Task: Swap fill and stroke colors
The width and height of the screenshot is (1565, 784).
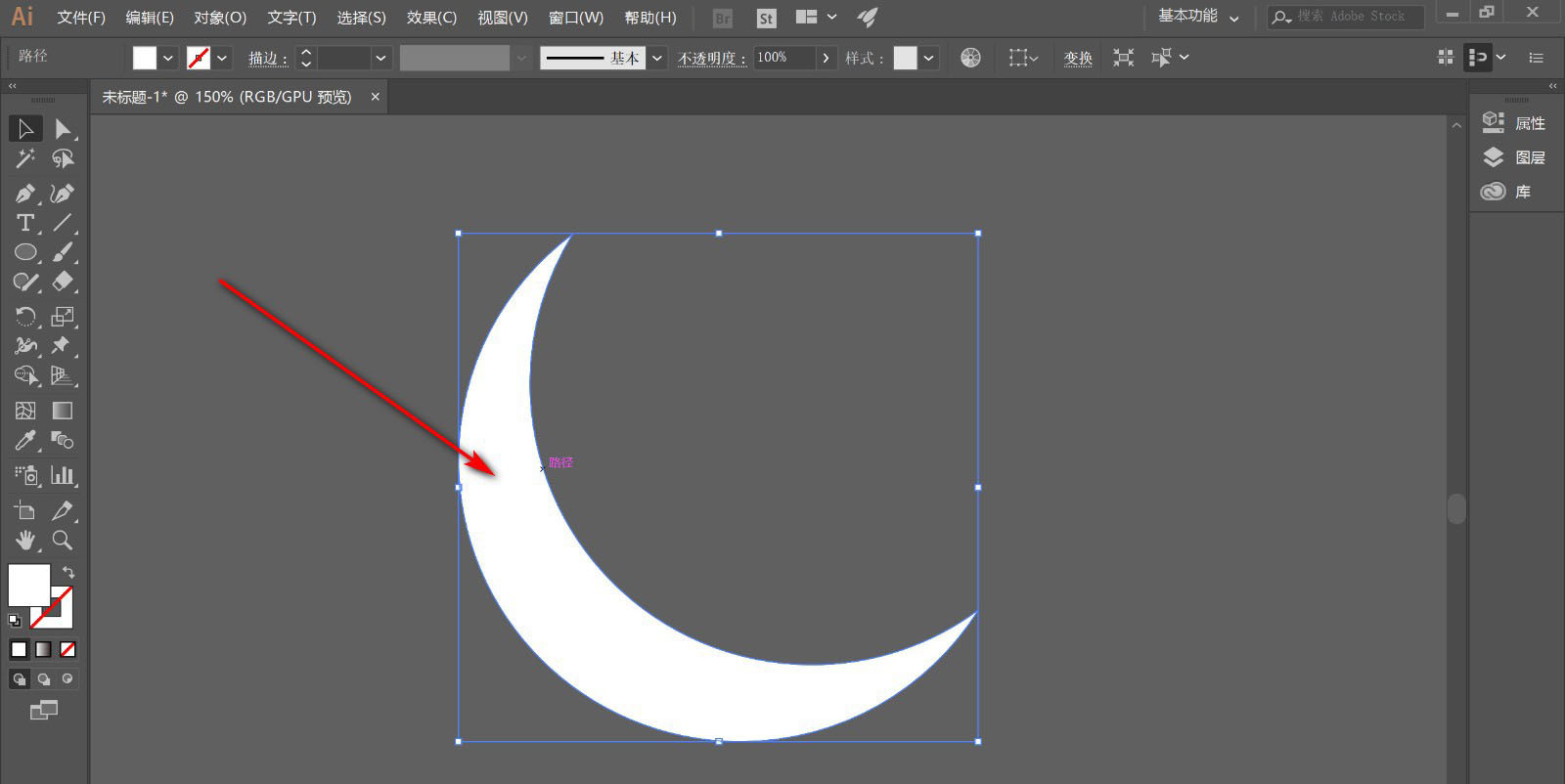Action: coord(68,572)
